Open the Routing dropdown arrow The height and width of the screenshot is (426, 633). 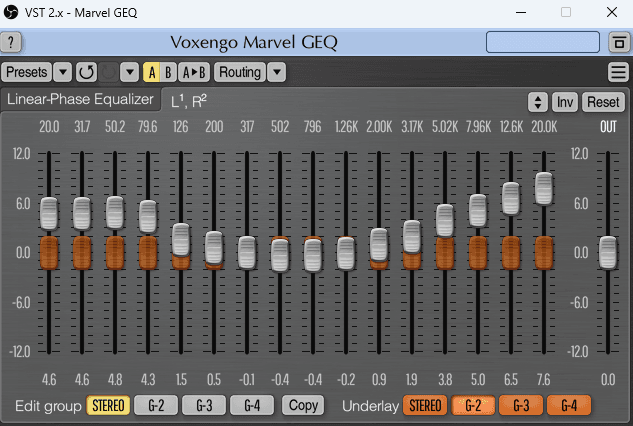[x=277, y=72]
